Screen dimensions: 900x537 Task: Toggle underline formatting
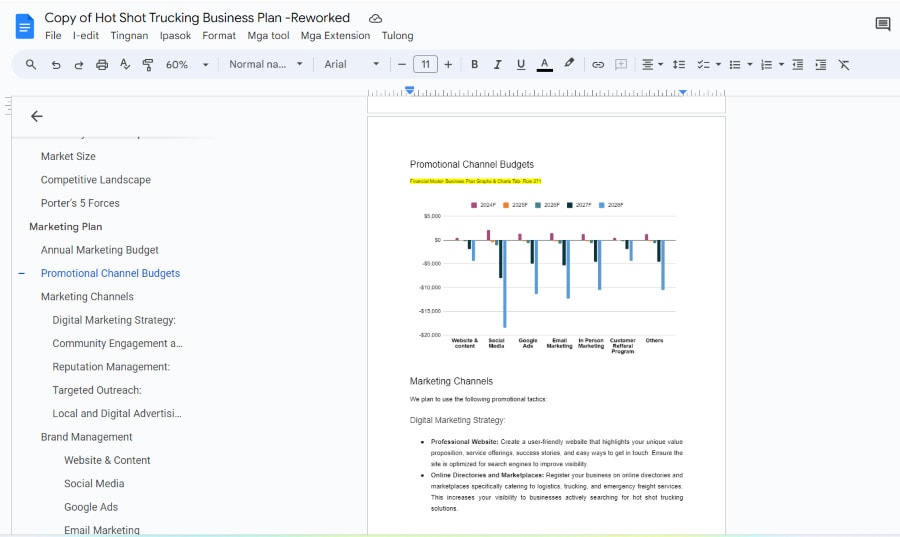(521, 65)
